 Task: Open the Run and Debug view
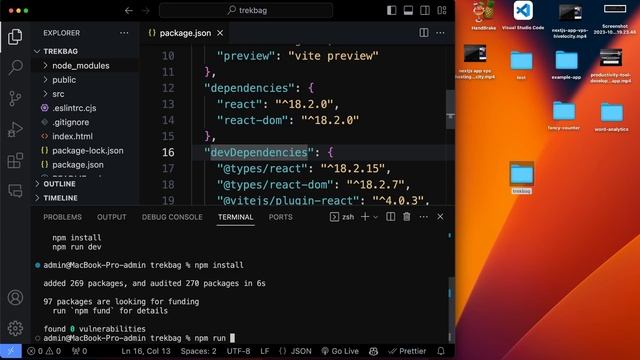tap(15, 129)
